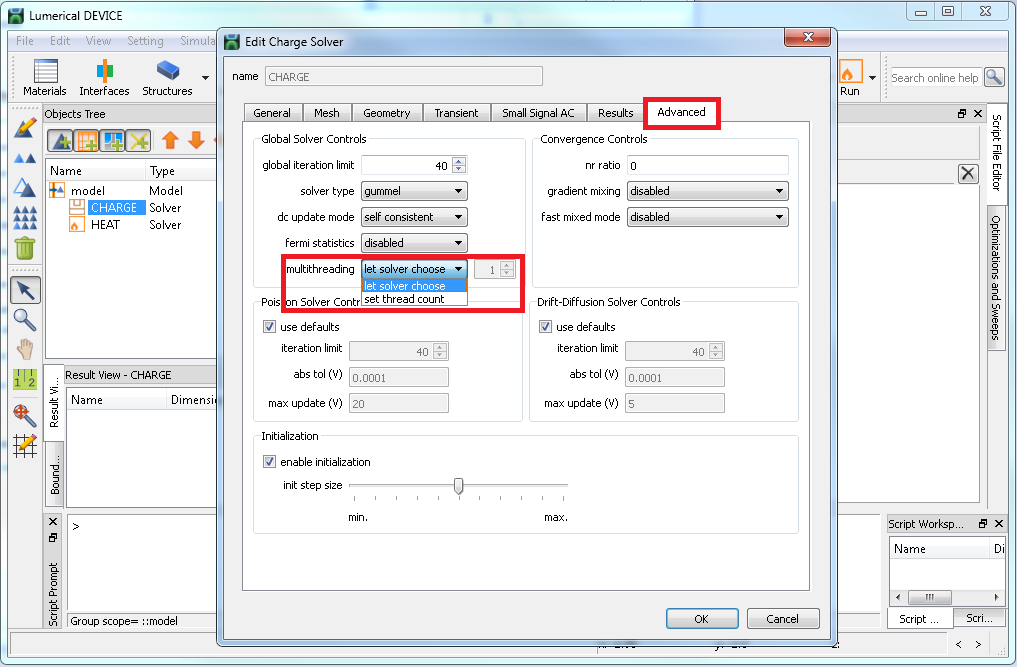Open the solver type dropdown
The image size is (1017, 667).
pyautogui.click(x=414, y=191)
